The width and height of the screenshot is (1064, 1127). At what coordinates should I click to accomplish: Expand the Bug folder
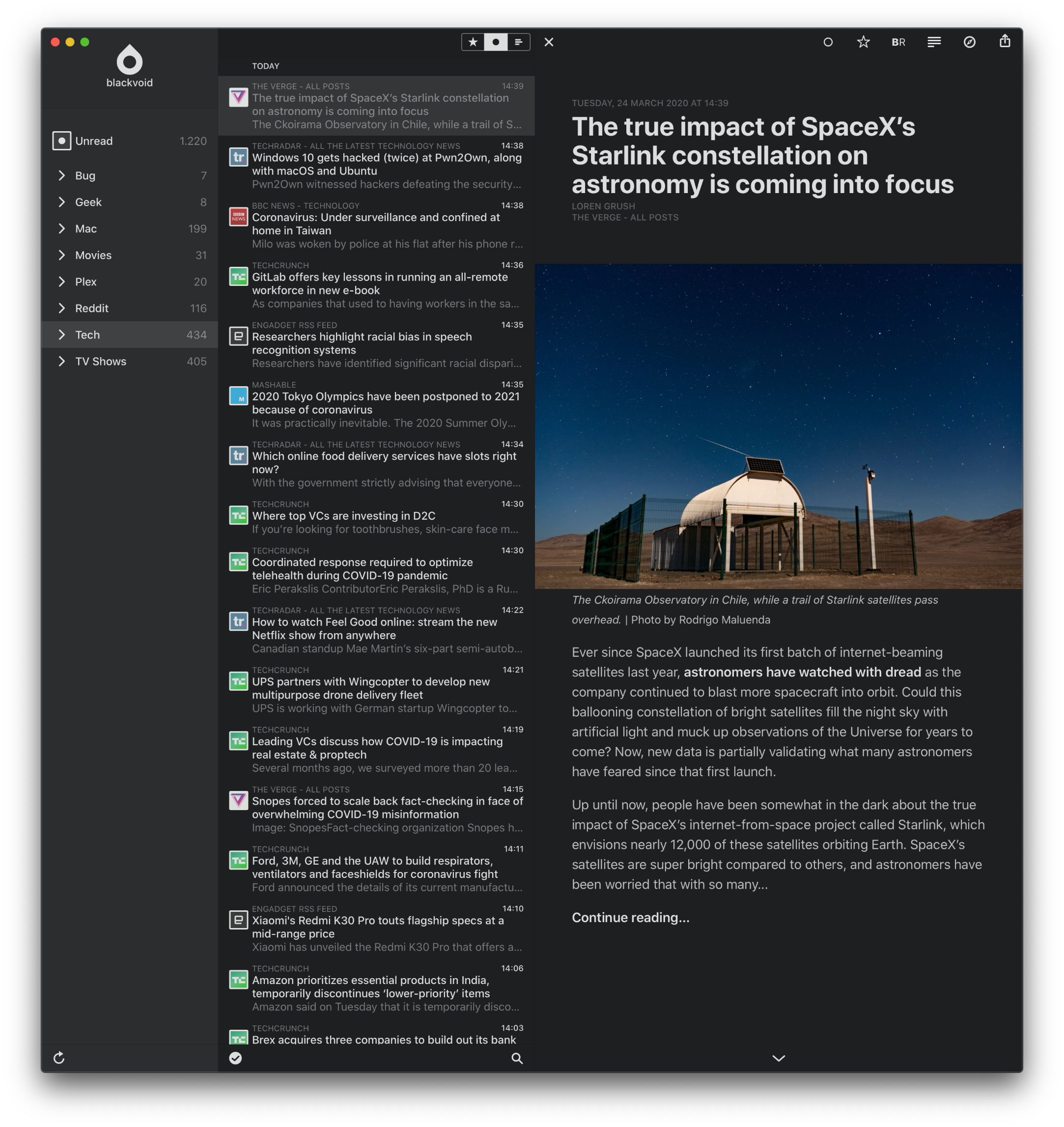(61, 175)
